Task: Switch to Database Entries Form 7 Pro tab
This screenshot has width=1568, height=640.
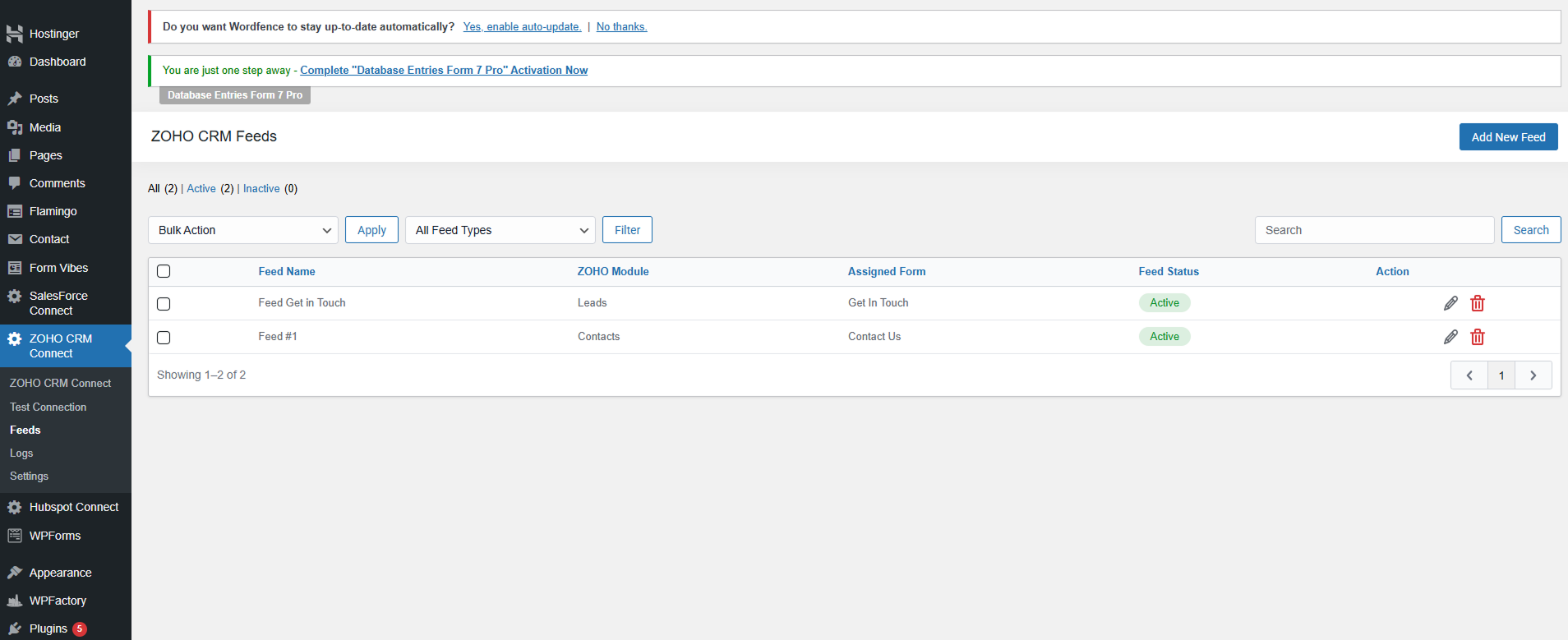Action: (235, 95)
